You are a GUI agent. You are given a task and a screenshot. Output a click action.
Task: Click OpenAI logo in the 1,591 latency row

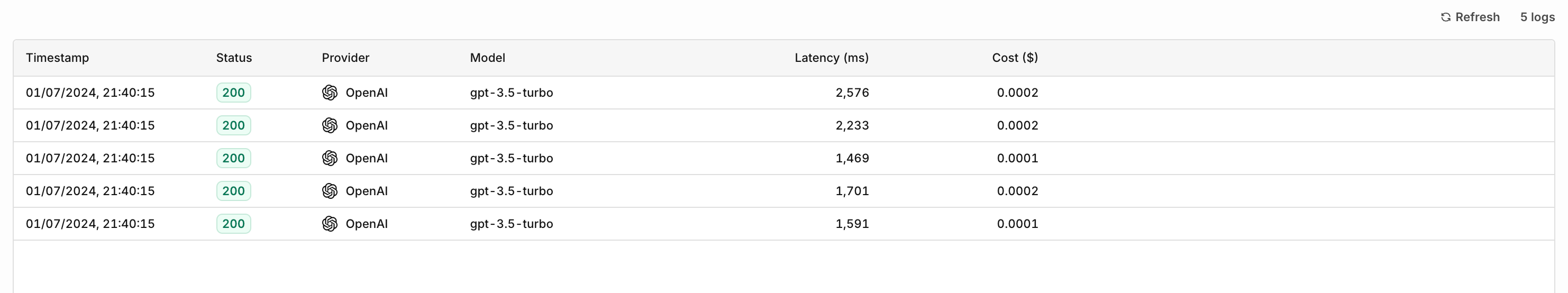click(x=330, y=224)
